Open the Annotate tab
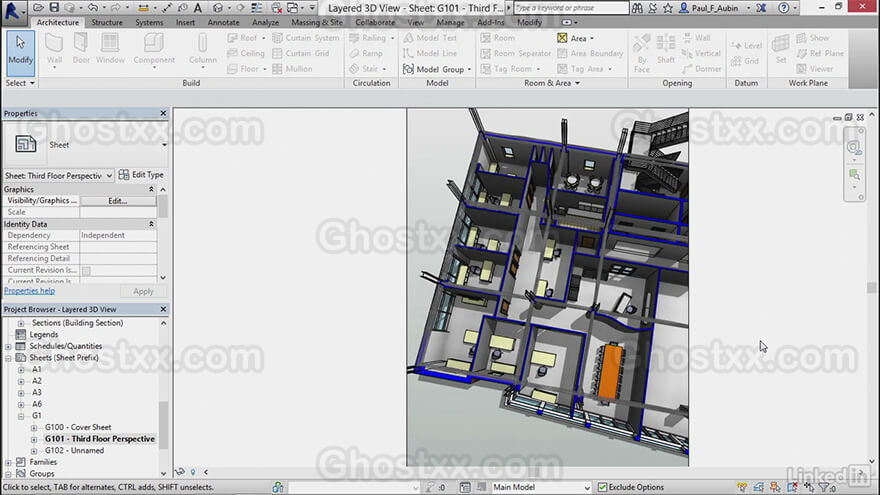This screenshot has height=495, width=880. click(x=223, y=22)
